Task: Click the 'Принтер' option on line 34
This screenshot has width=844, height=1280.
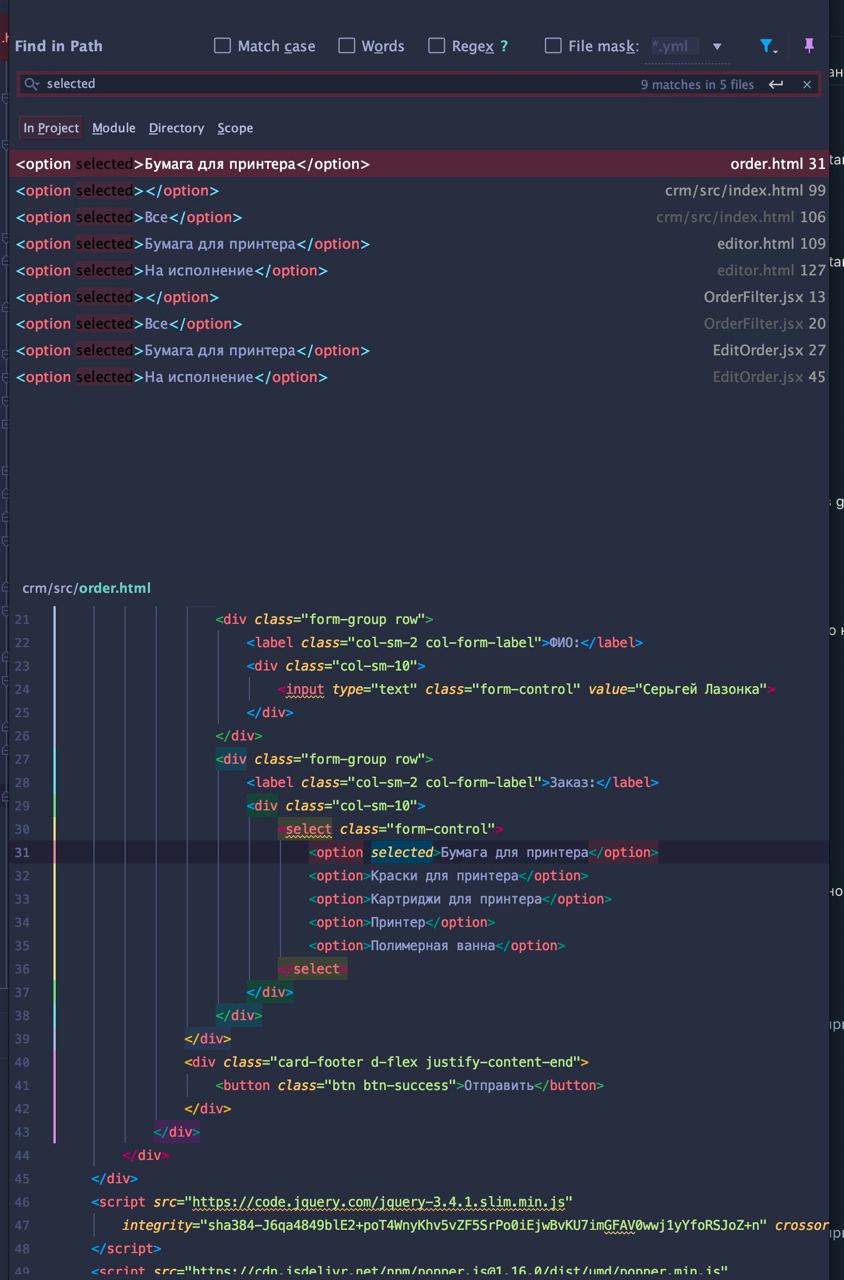Action: pos(402,922)
